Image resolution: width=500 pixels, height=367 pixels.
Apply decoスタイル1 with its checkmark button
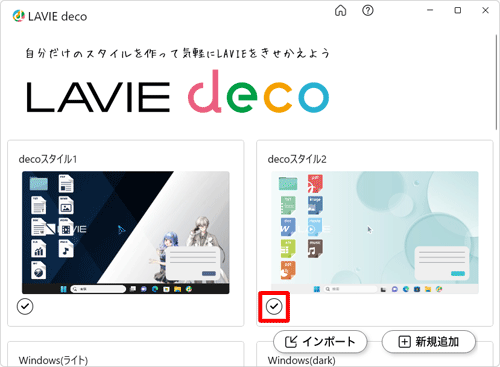pyautogui.click(x=25, y=306)
